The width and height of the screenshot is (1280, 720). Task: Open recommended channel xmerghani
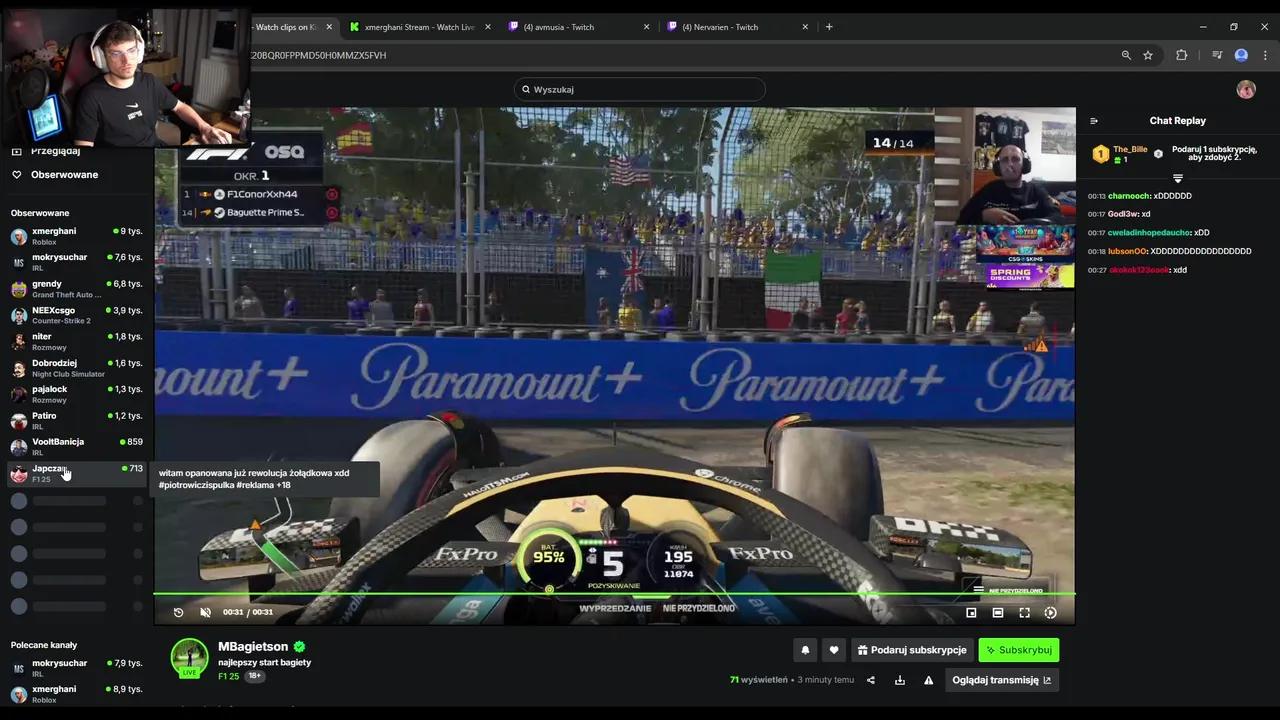click(77, 694)
